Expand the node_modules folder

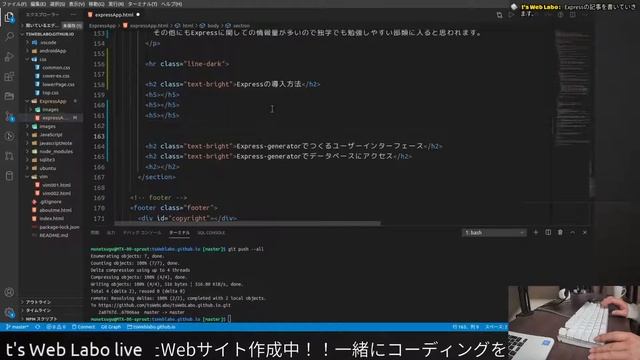(52, 151)
